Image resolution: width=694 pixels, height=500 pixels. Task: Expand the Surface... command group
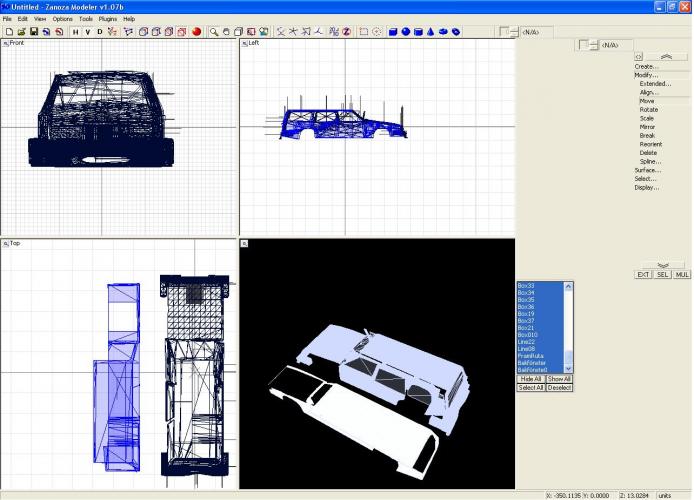(x=648, y=170)
